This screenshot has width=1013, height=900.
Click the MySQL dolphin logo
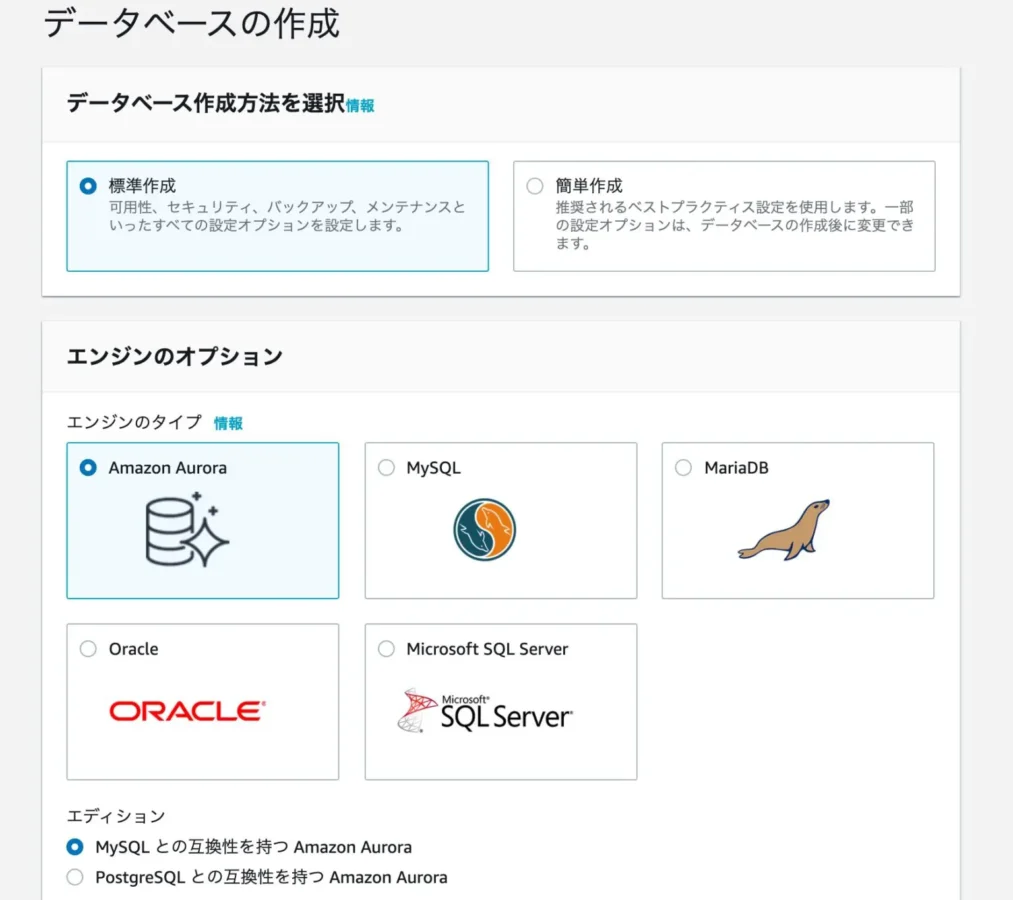(484, 530)
